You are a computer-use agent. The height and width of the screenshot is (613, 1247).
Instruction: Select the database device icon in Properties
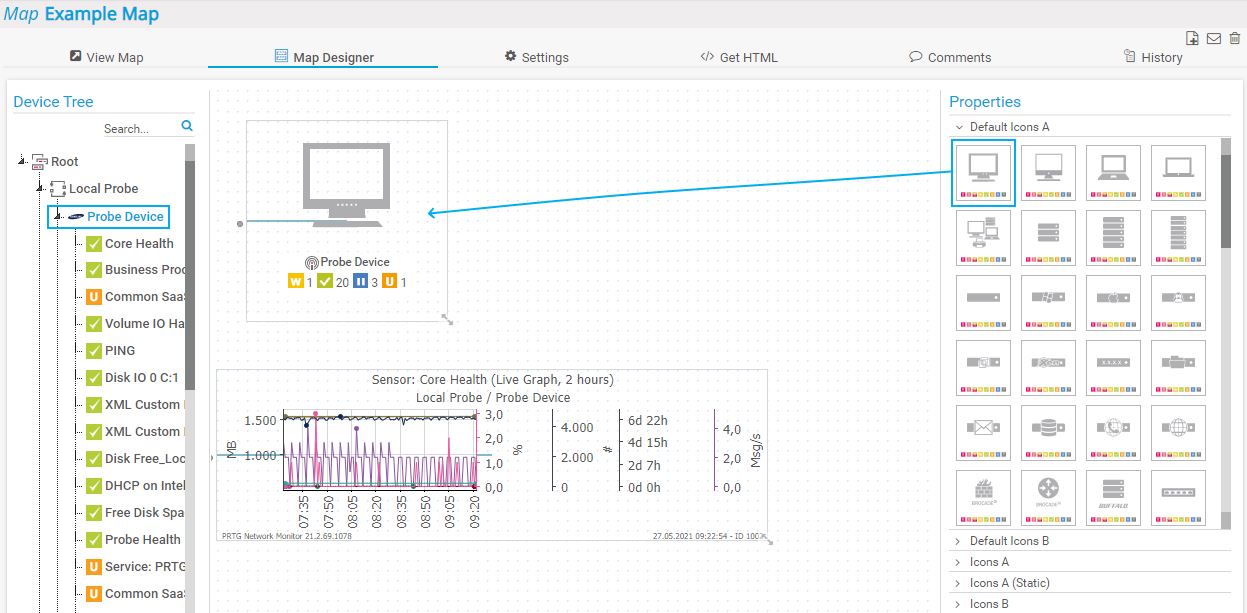[1048, 432]
